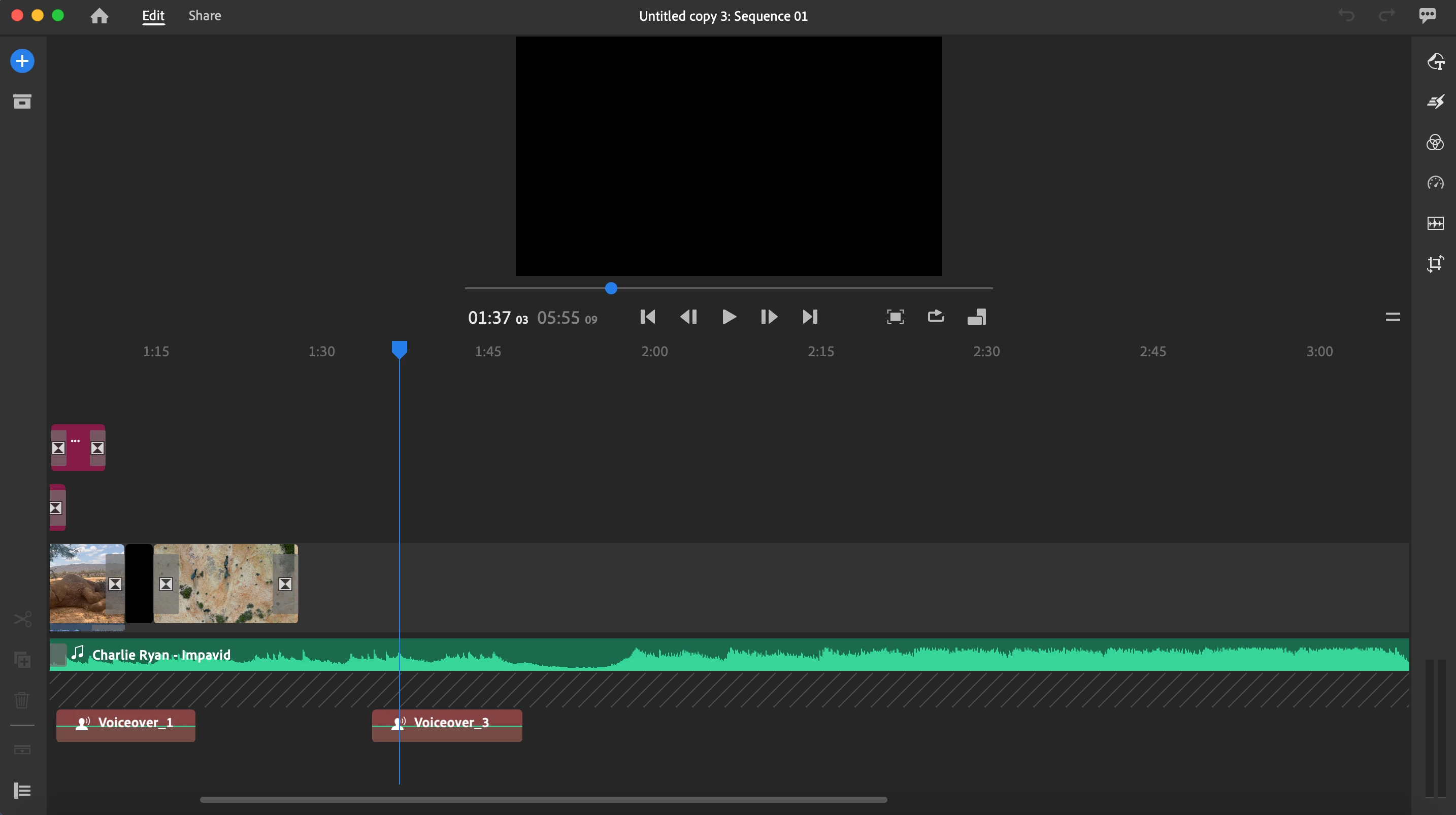The height and width of the screenshot is (815, 1456).
Task: Open the Titles panel icon
Action: (x=1435, y=61)
